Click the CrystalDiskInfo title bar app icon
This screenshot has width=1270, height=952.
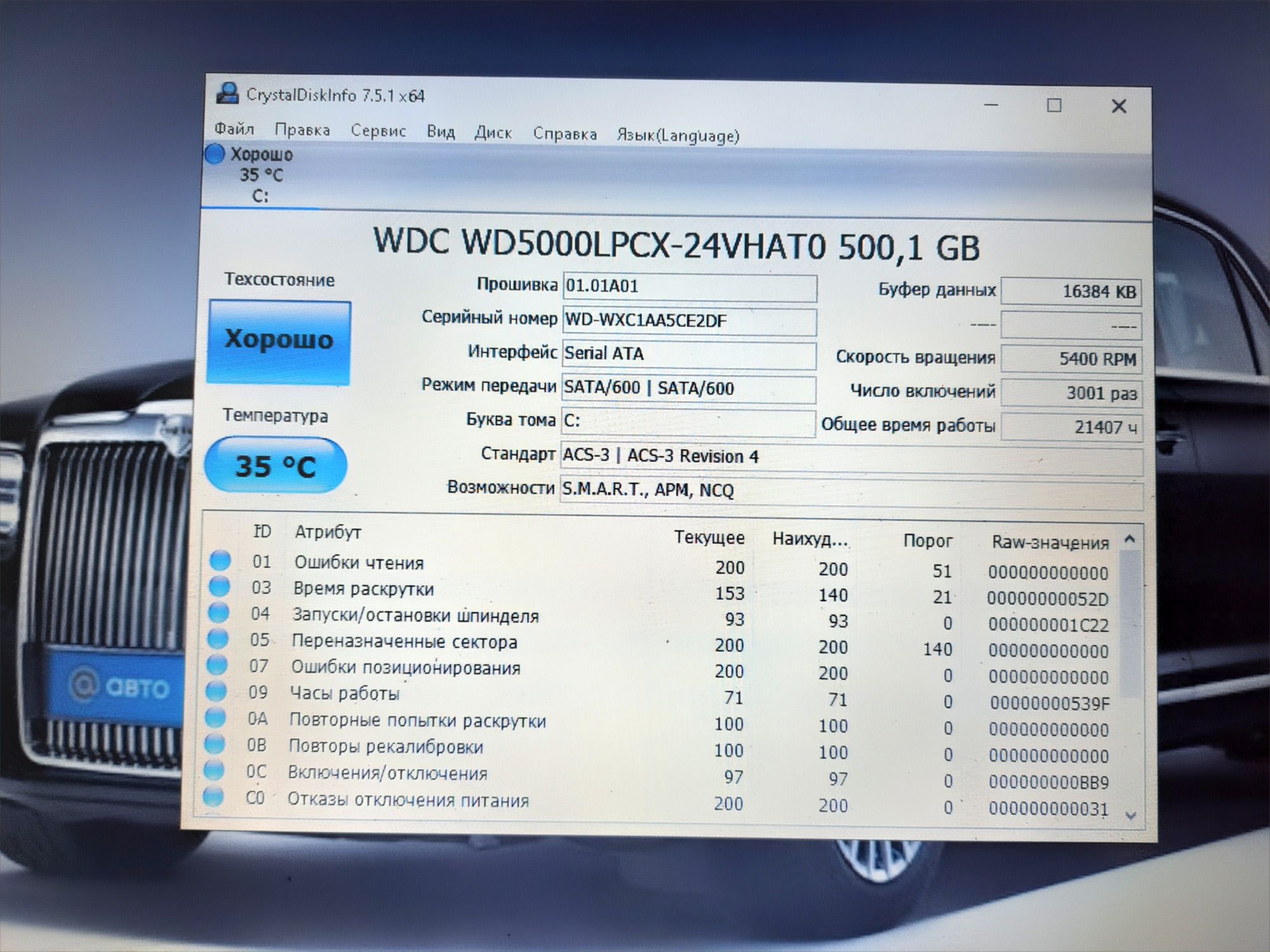(x=227, y=93)
